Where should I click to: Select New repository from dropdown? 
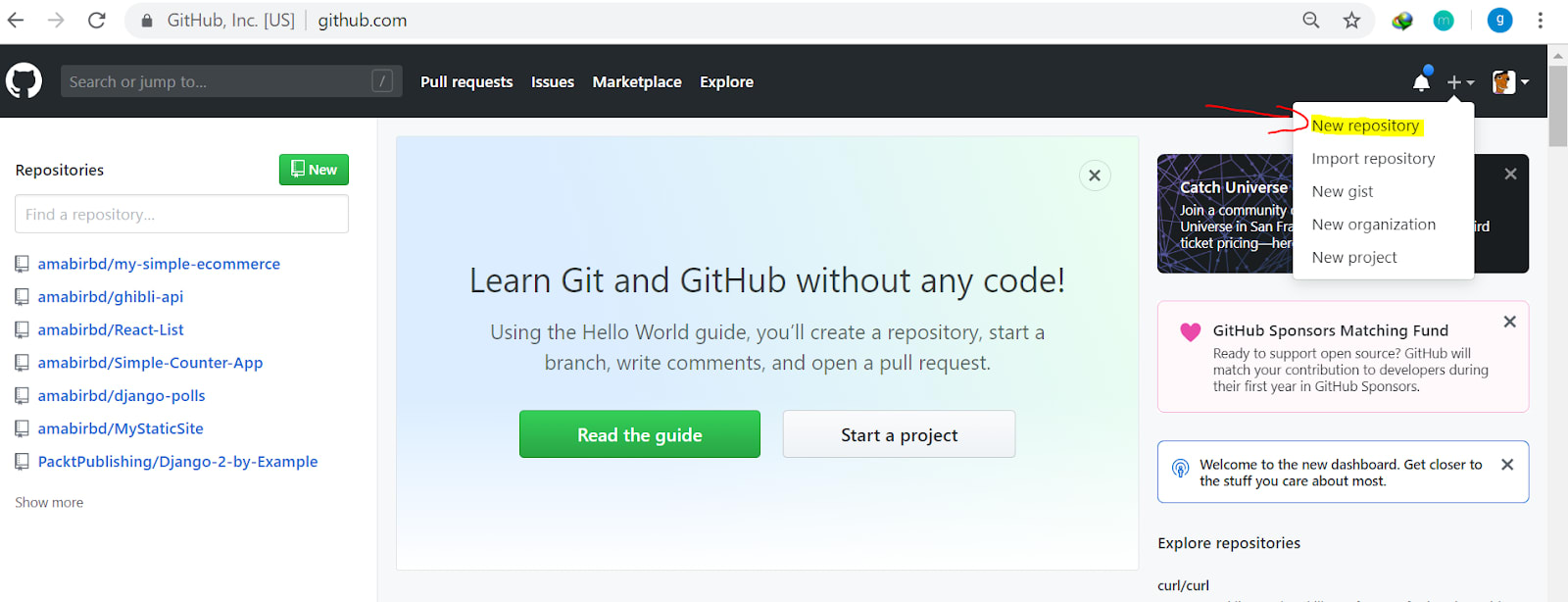[1365, 125]
